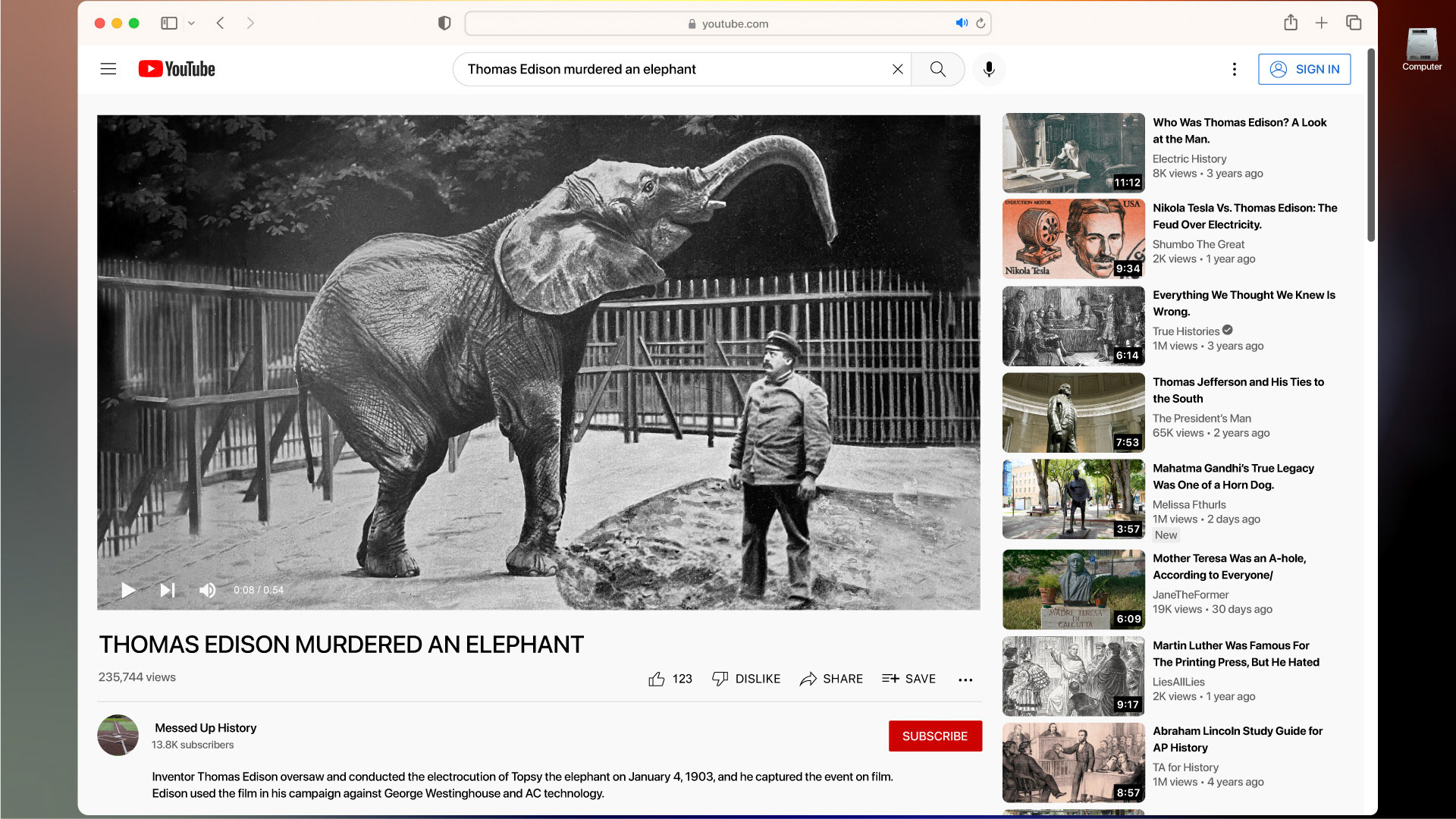This screenshot has width=1456, height=819.
Task: Dislike the video
Action: coord(746,679)
